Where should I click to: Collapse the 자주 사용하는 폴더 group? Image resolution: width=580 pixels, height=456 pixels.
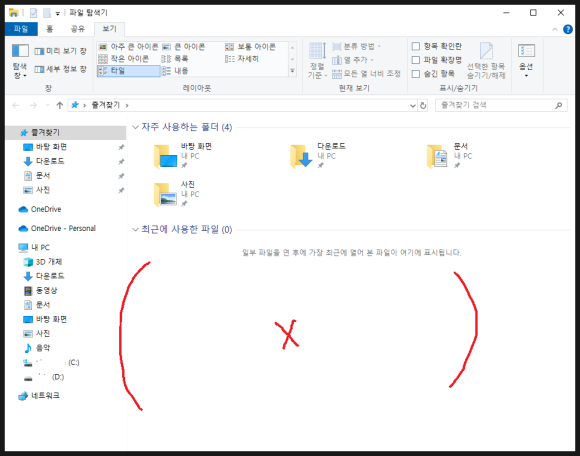tap(135, 127)
